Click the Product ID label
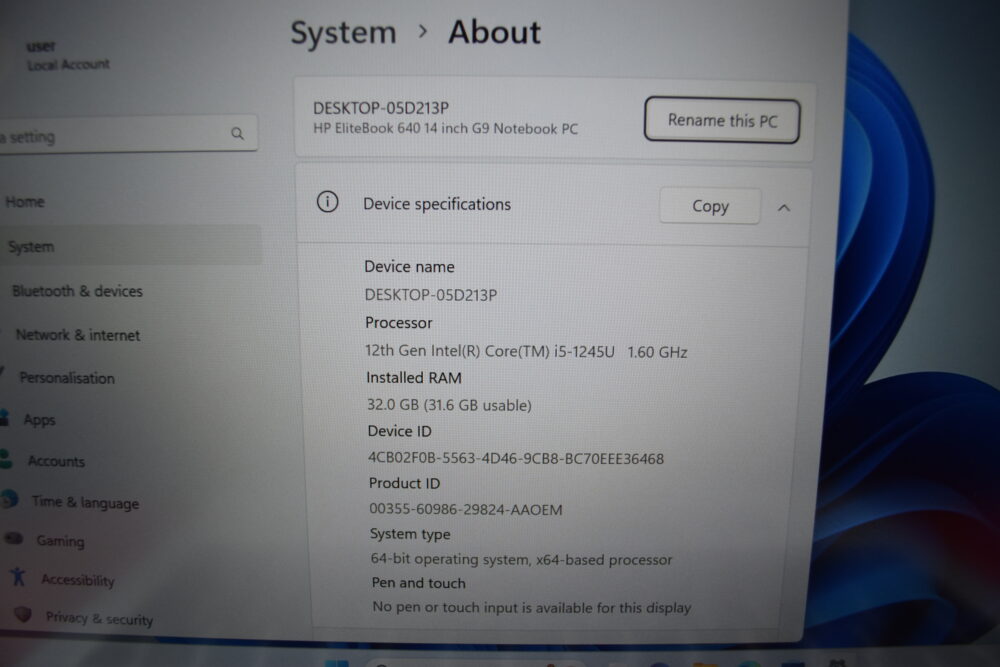The width and height of the screenshot is (1000, 667). click(404, 483)
